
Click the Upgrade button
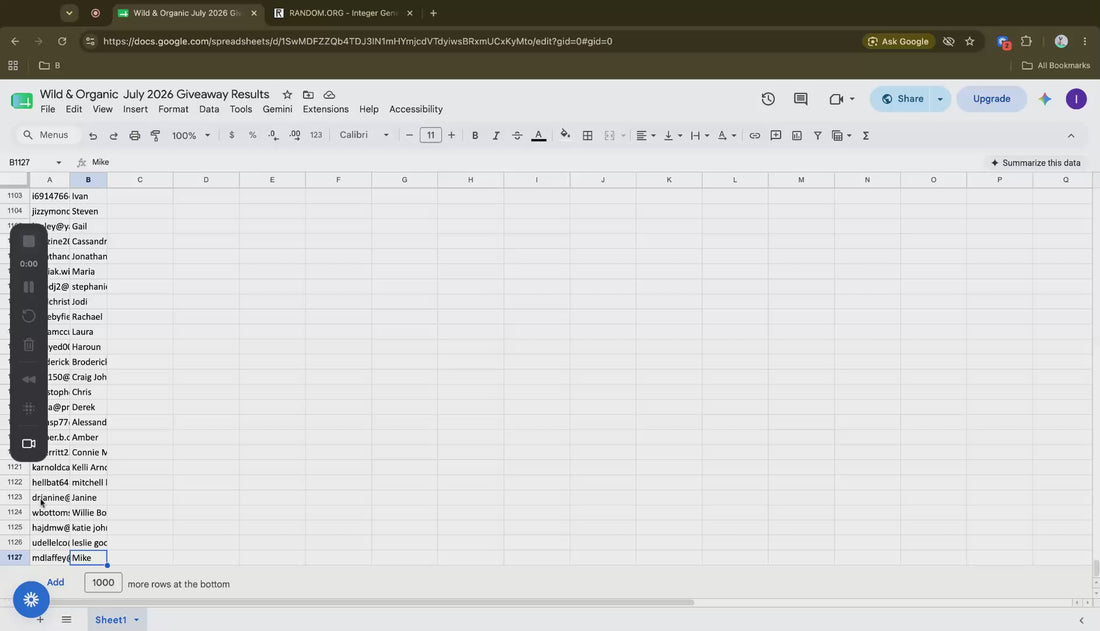pos(991,99)
